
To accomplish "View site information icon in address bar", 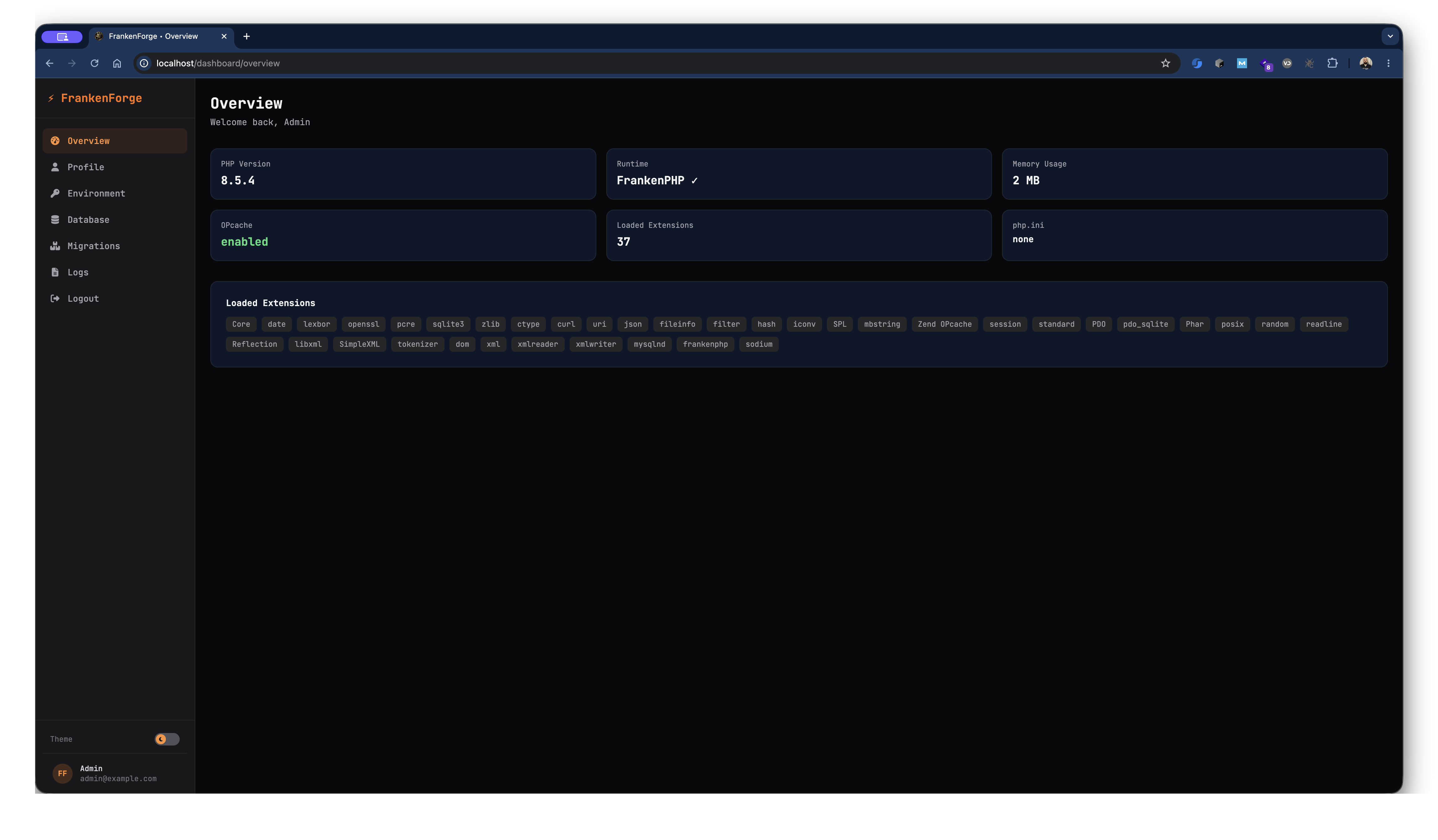I will coord(144,63).
